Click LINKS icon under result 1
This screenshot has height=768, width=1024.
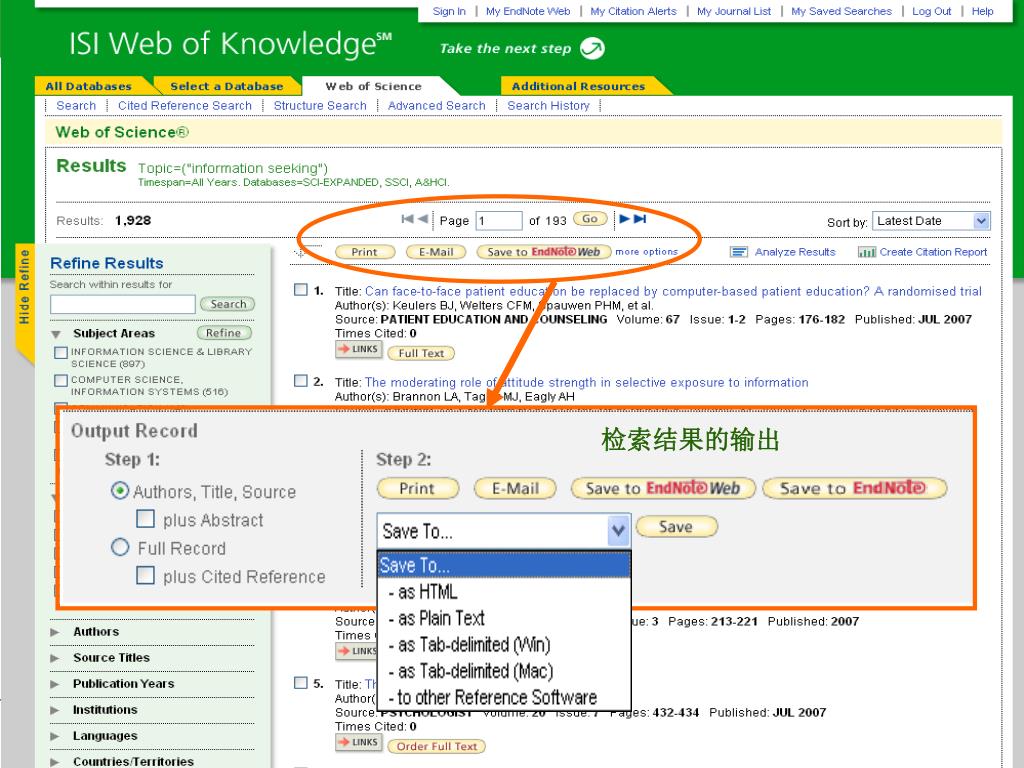coord(359,349)
